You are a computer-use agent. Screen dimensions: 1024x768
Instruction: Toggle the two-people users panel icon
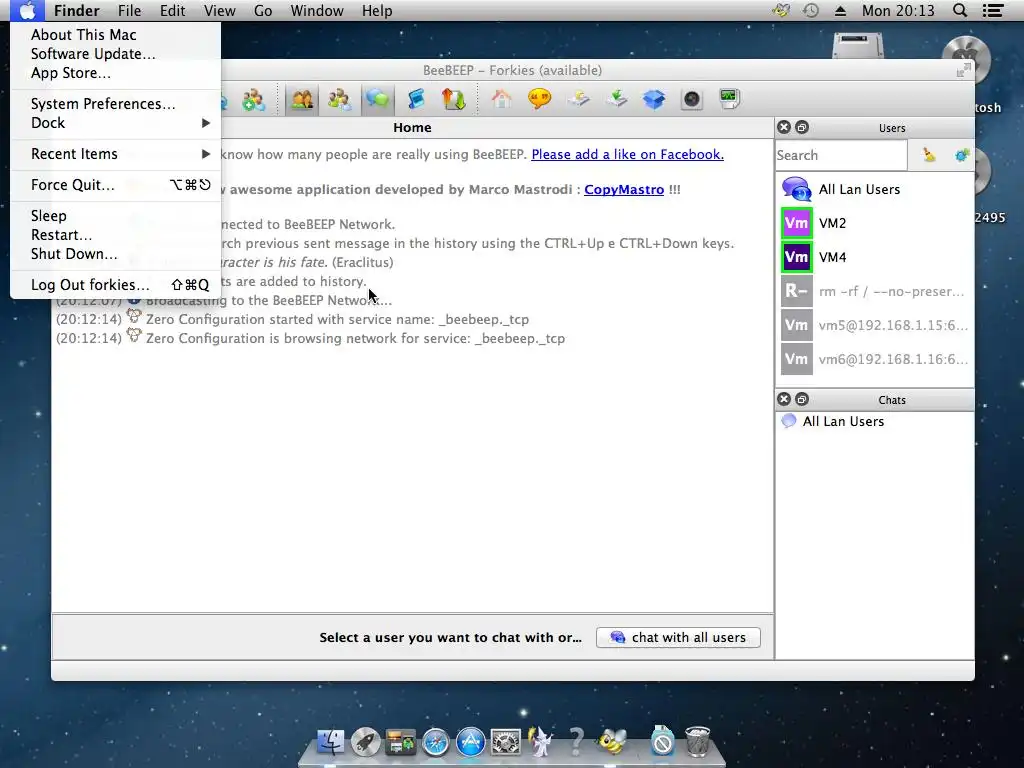302,100
